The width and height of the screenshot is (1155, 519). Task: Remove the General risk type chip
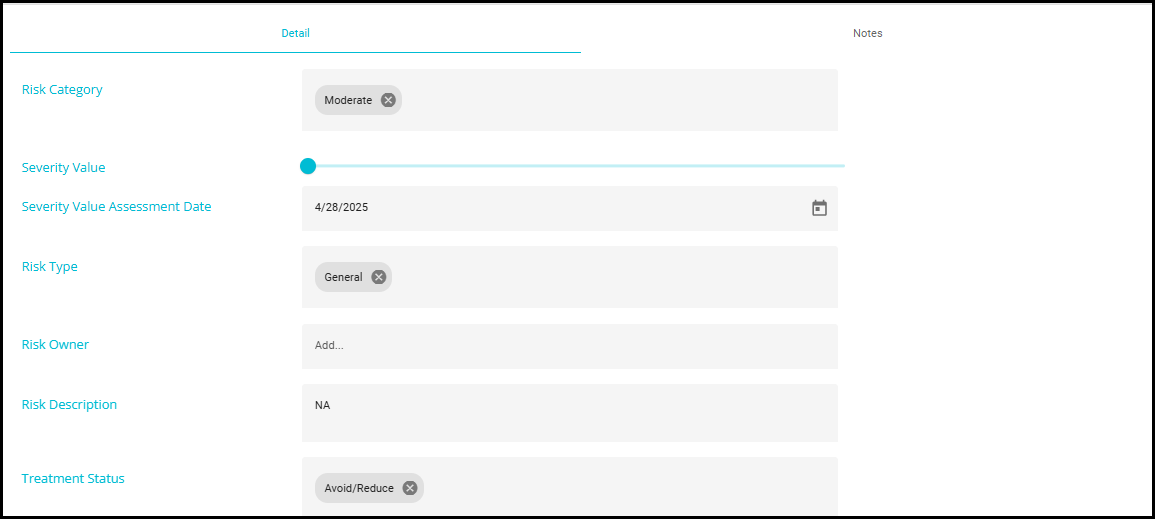point(378,277)
